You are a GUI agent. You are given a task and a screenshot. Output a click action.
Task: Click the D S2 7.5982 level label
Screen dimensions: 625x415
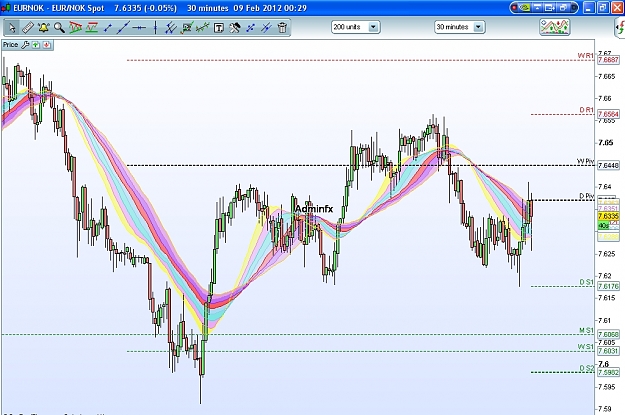point(608,372)
